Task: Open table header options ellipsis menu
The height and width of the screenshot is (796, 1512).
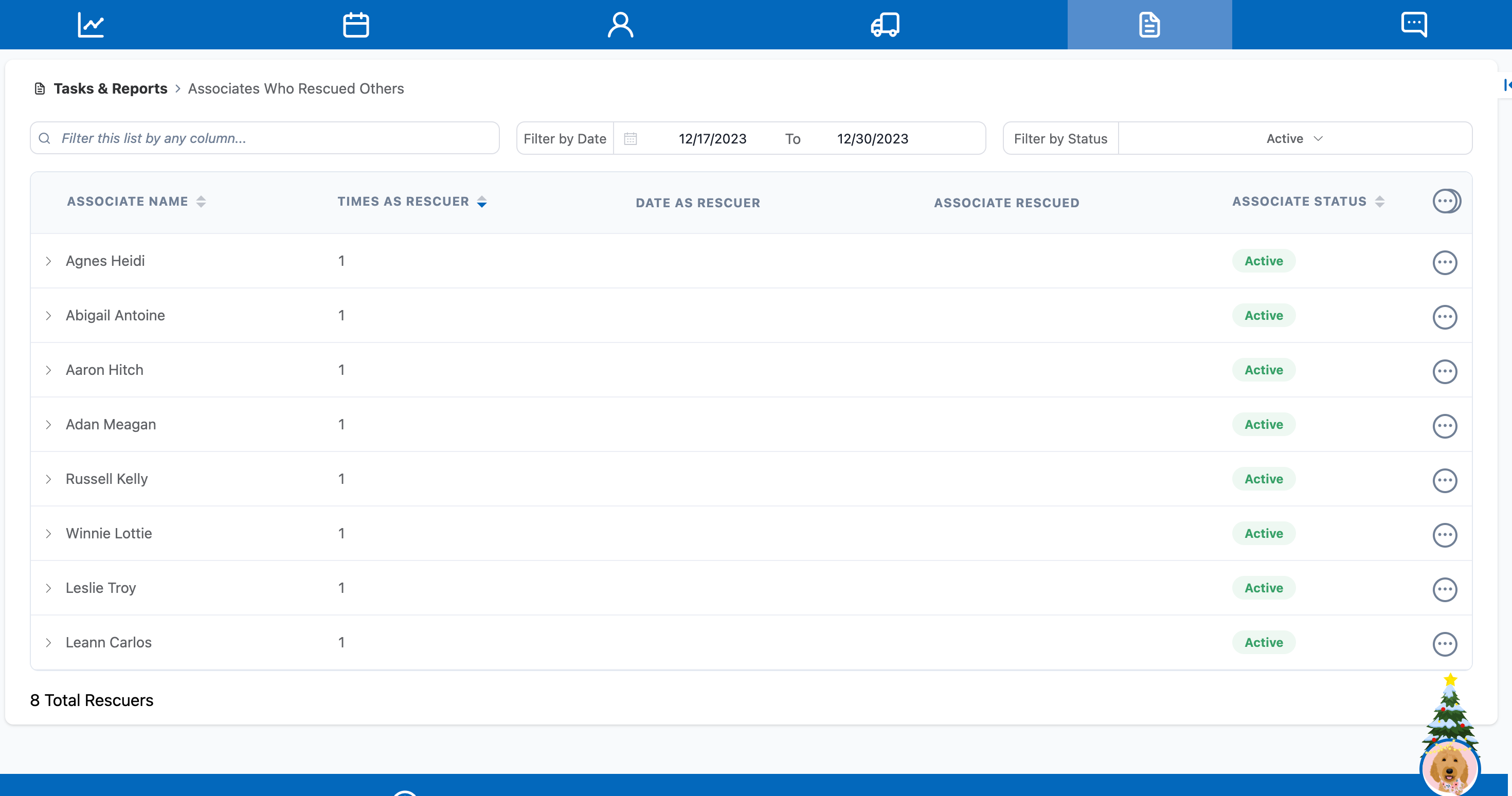Action: 1446,202
